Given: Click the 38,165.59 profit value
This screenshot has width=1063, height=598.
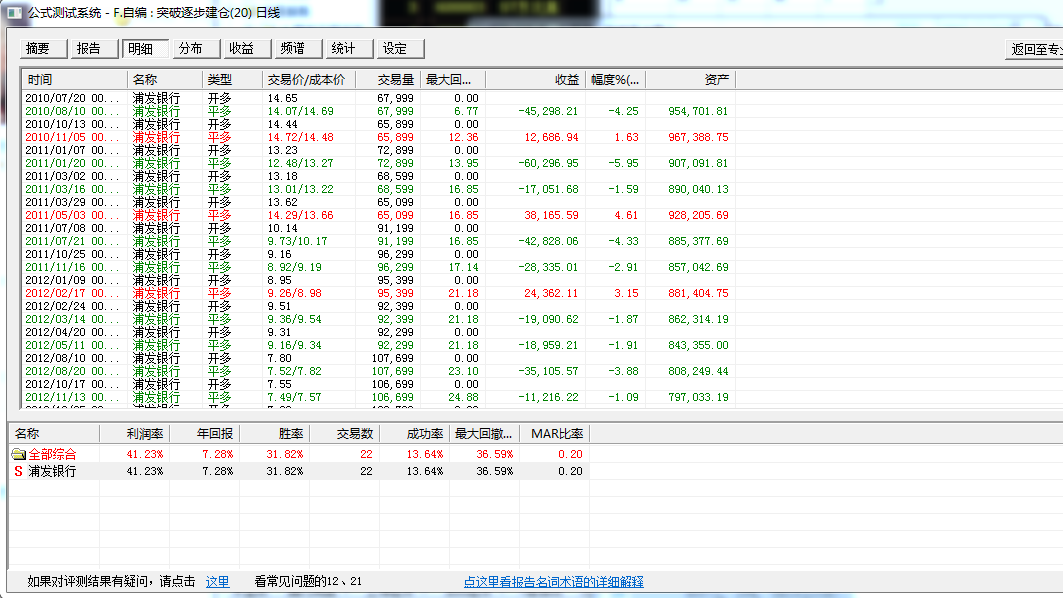Looking at the screenshot, I should click(551, 215).
